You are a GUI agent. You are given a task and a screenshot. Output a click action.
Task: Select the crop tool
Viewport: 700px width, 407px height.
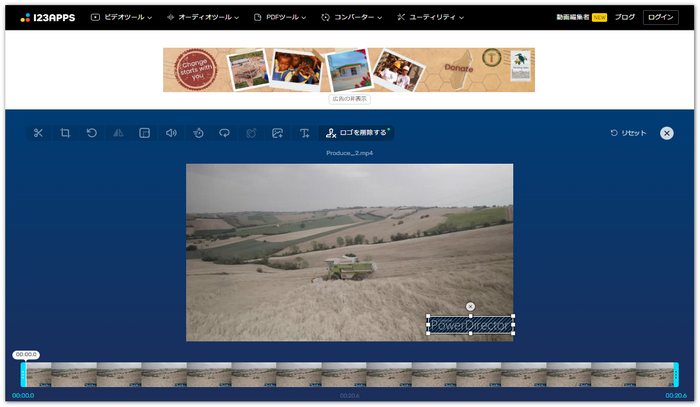coord(65,133)
